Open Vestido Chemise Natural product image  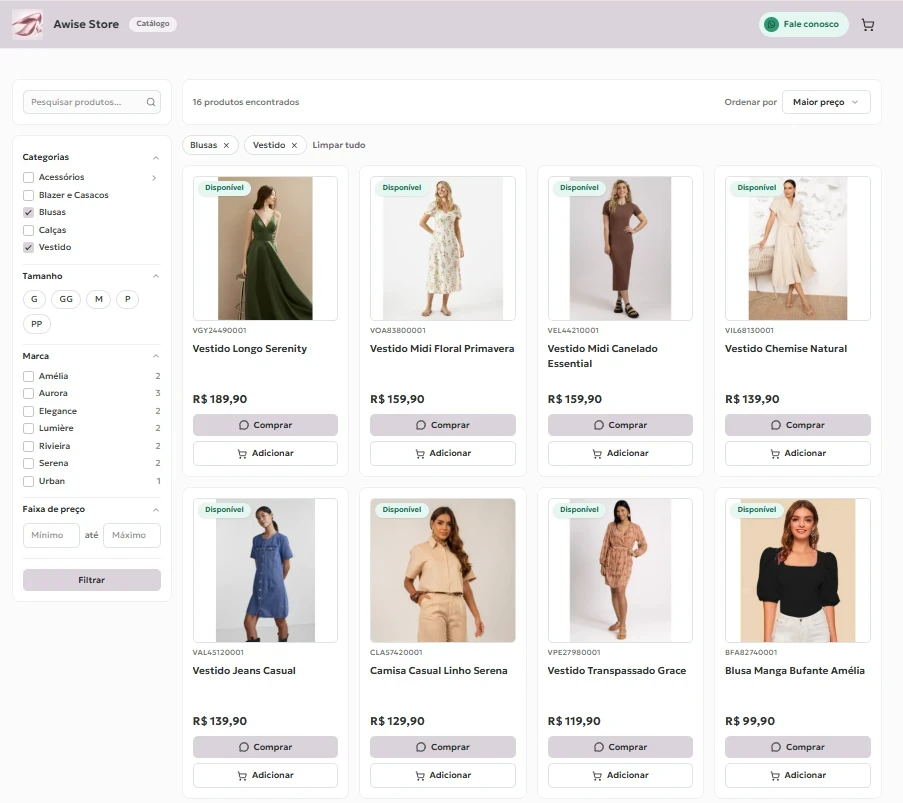[798, 248]
